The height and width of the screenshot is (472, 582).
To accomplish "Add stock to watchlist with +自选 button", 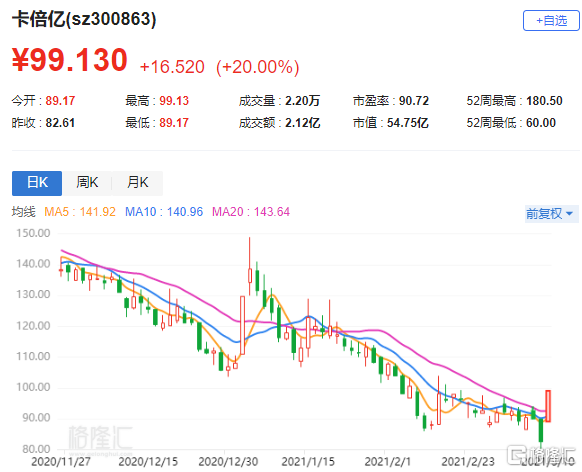I will 551,20.
